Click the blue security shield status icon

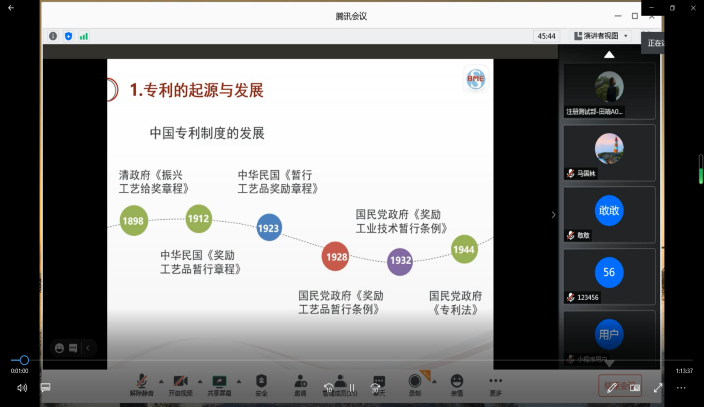68,36
